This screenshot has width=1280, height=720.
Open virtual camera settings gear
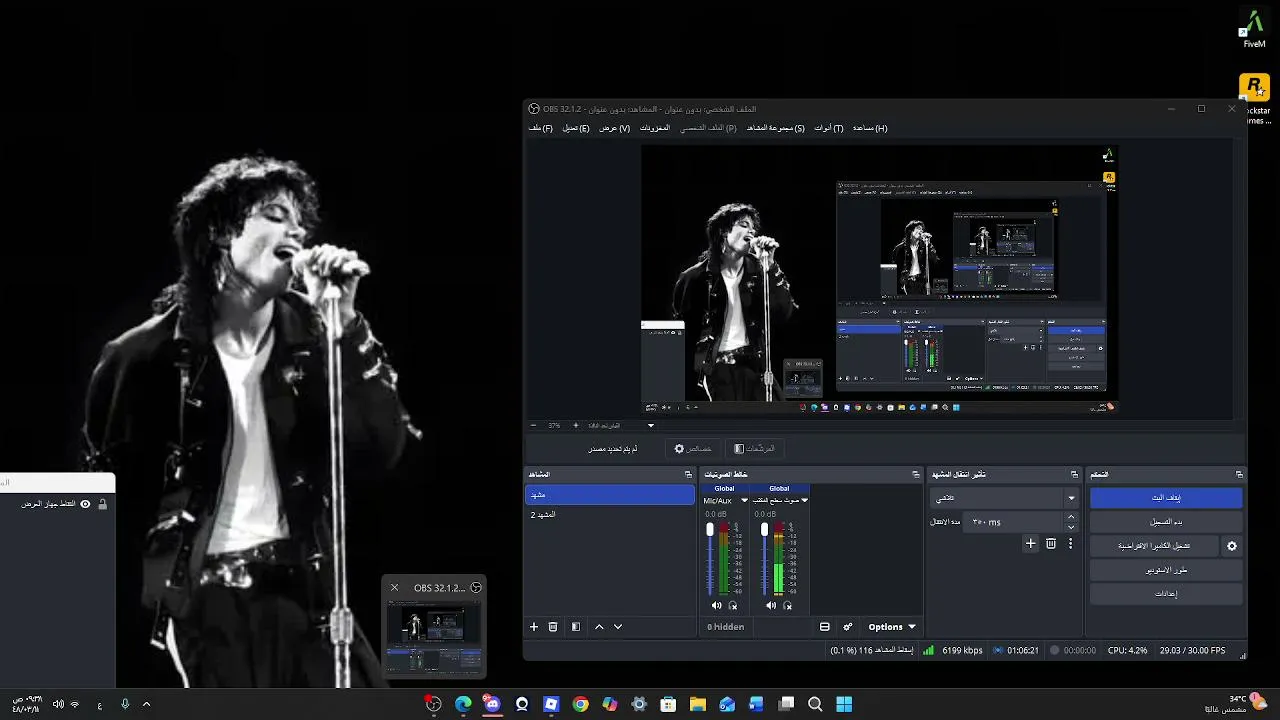click(1232, 546)
